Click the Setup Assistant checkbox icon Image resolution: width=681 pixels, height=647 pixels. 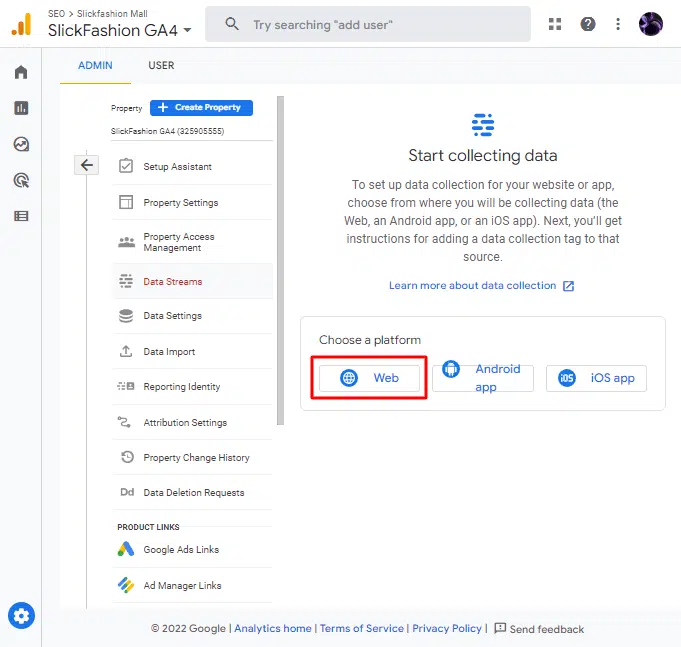tap(126, 166)
